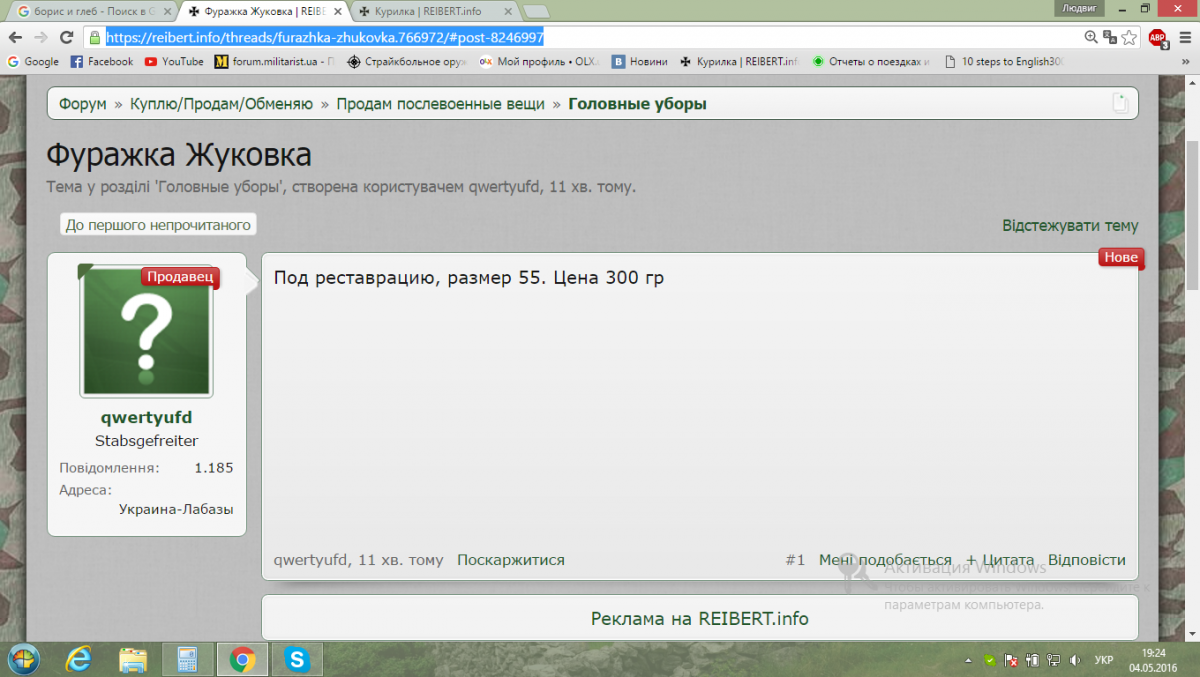Go to 'Форум' breadcrumb

click(x=82, y=104)
